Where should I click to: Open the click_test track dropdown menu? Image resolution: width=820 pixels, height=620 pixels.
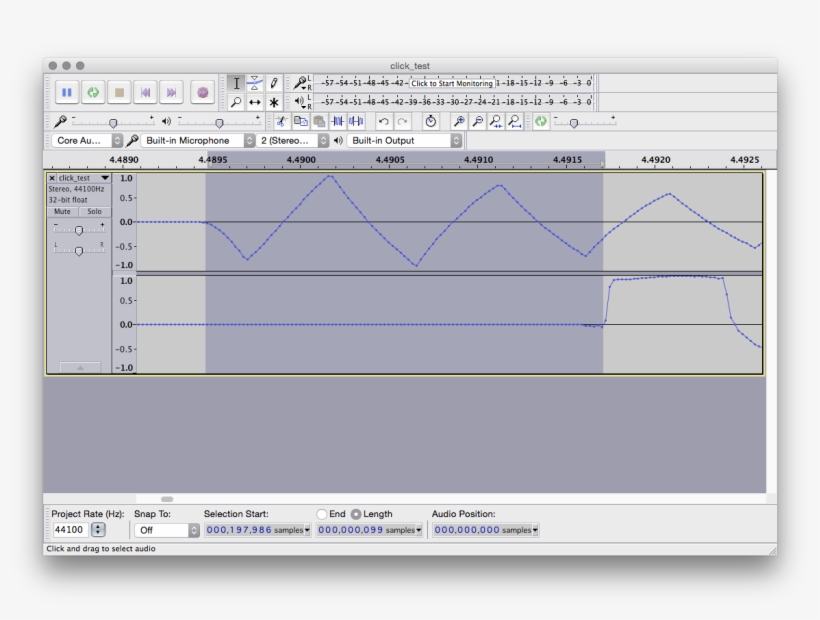105,179
